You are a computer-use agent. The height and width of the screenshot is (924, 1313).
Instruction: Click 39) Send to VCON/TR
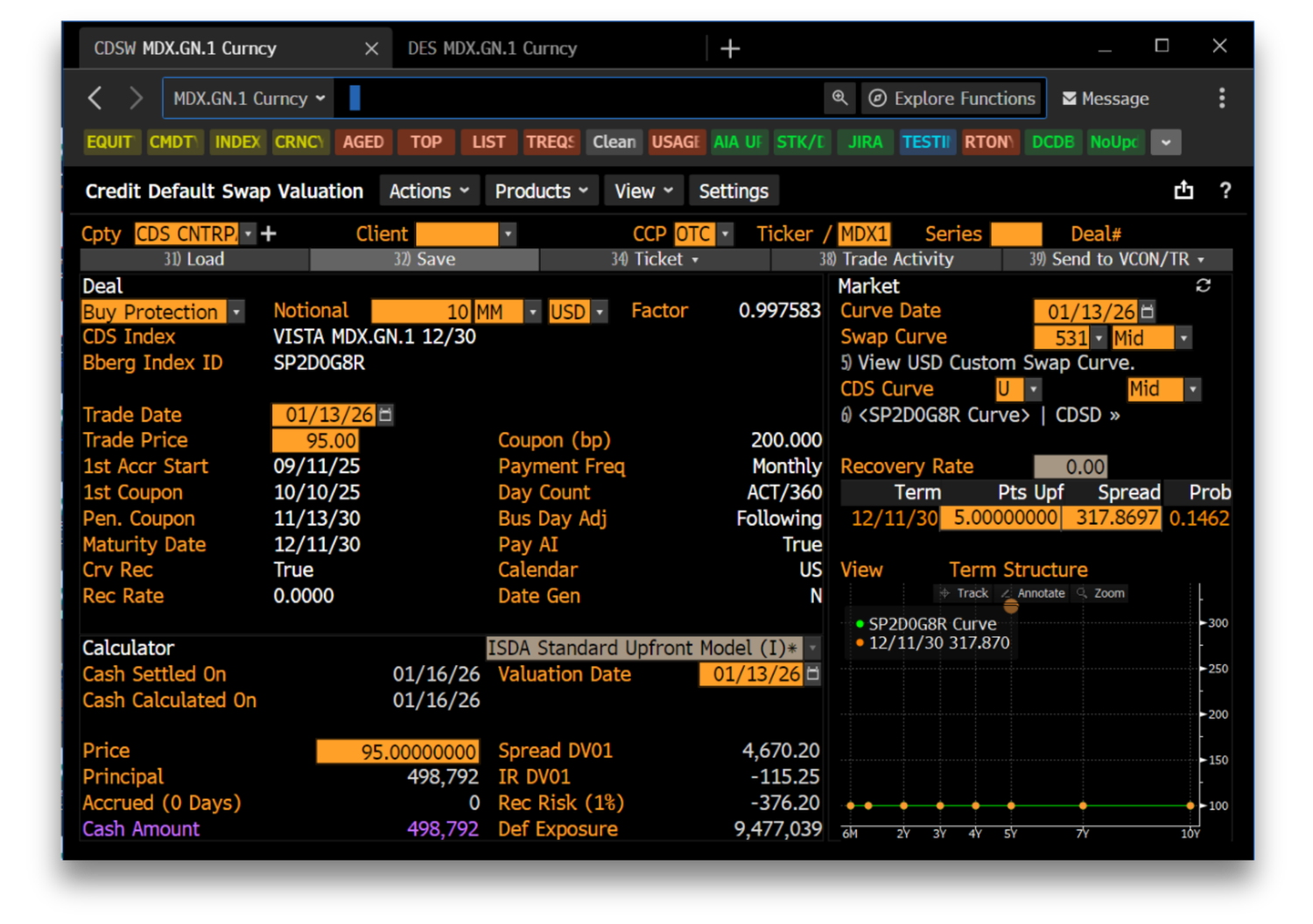click(x=1118, y=259)
